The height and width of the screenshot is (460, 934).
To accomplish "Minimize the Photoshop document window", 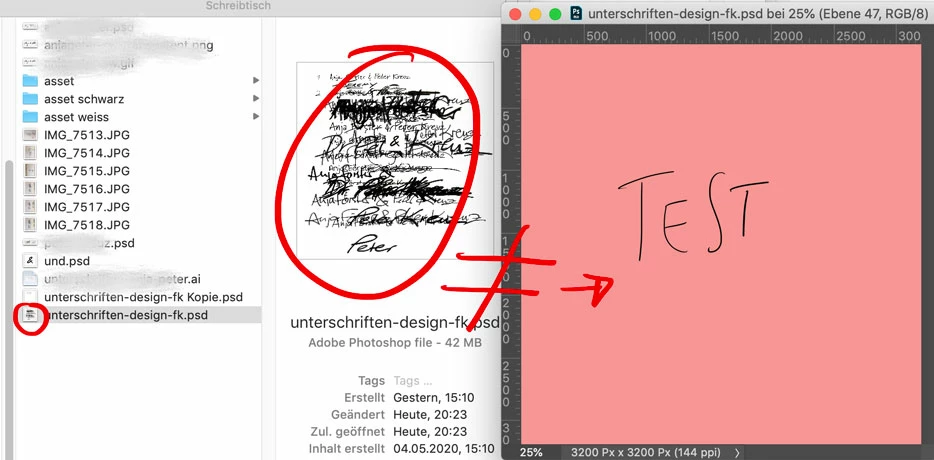I will click(535, 14).
